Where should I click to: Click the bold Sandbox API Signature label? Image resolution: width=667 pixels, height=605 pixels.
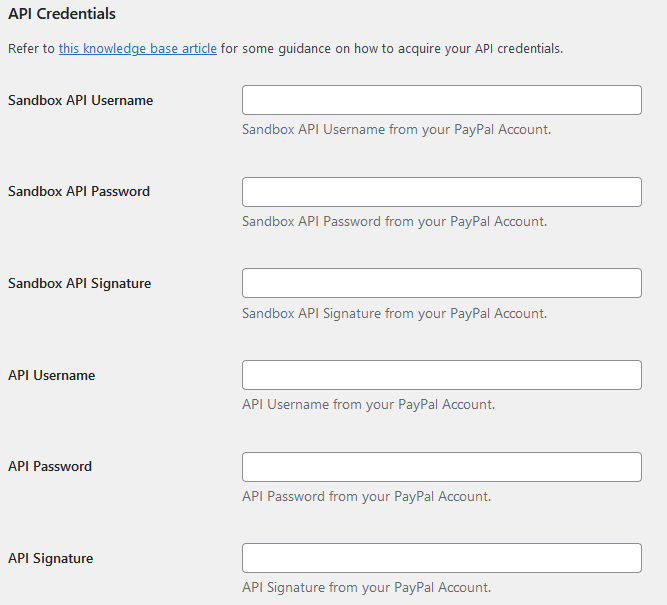tap(80, 283)
